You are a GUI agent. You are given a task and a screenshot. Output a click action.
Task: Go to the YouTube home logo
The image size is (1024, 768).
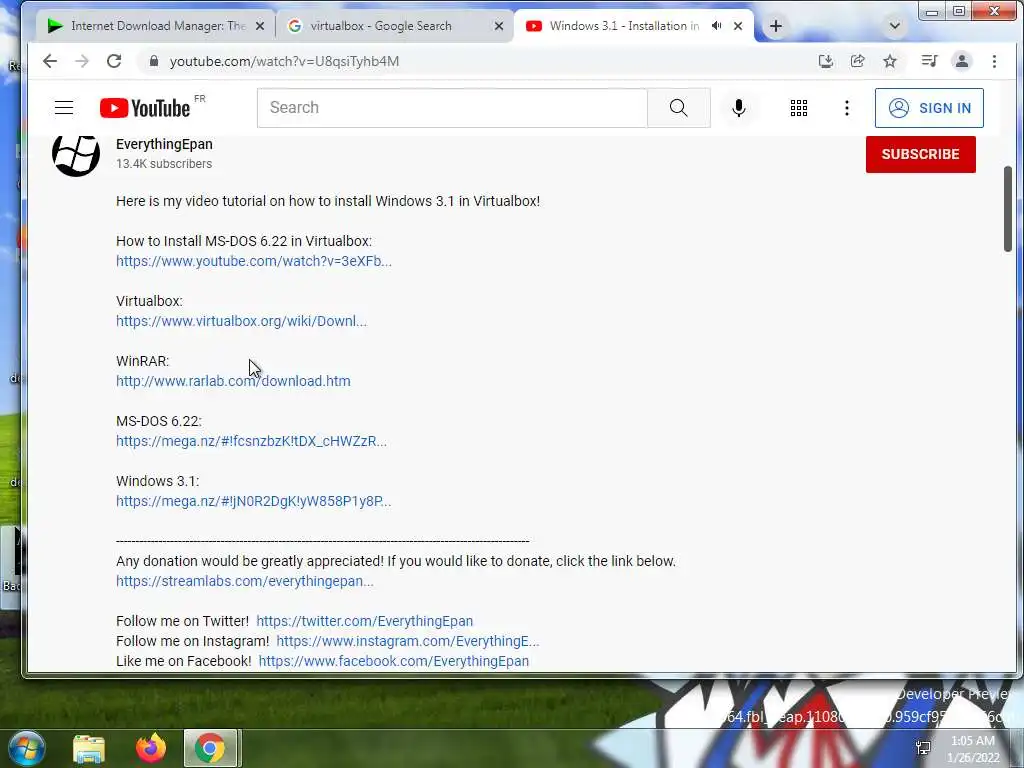145,108
